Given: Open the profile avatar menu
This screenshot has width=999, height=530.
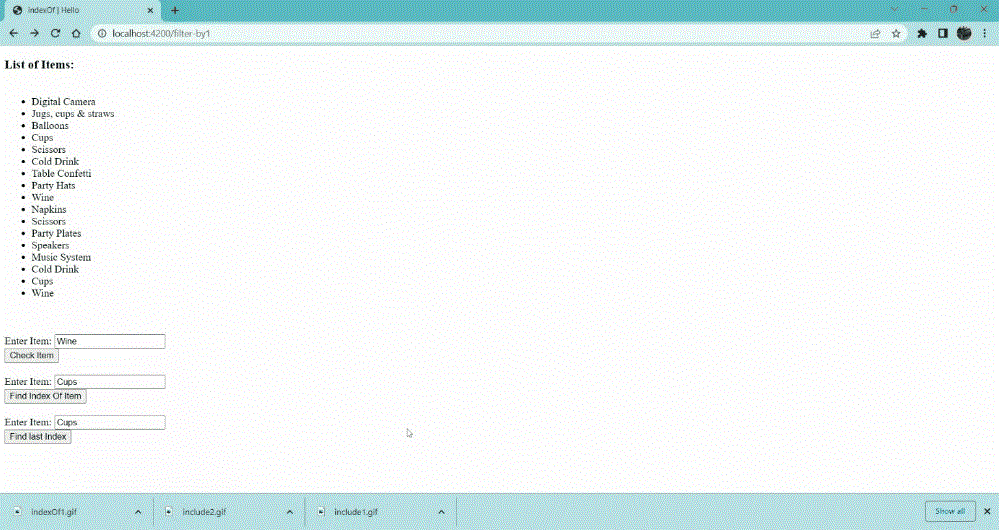Looking at the screenshot, I should pos(964,33).
